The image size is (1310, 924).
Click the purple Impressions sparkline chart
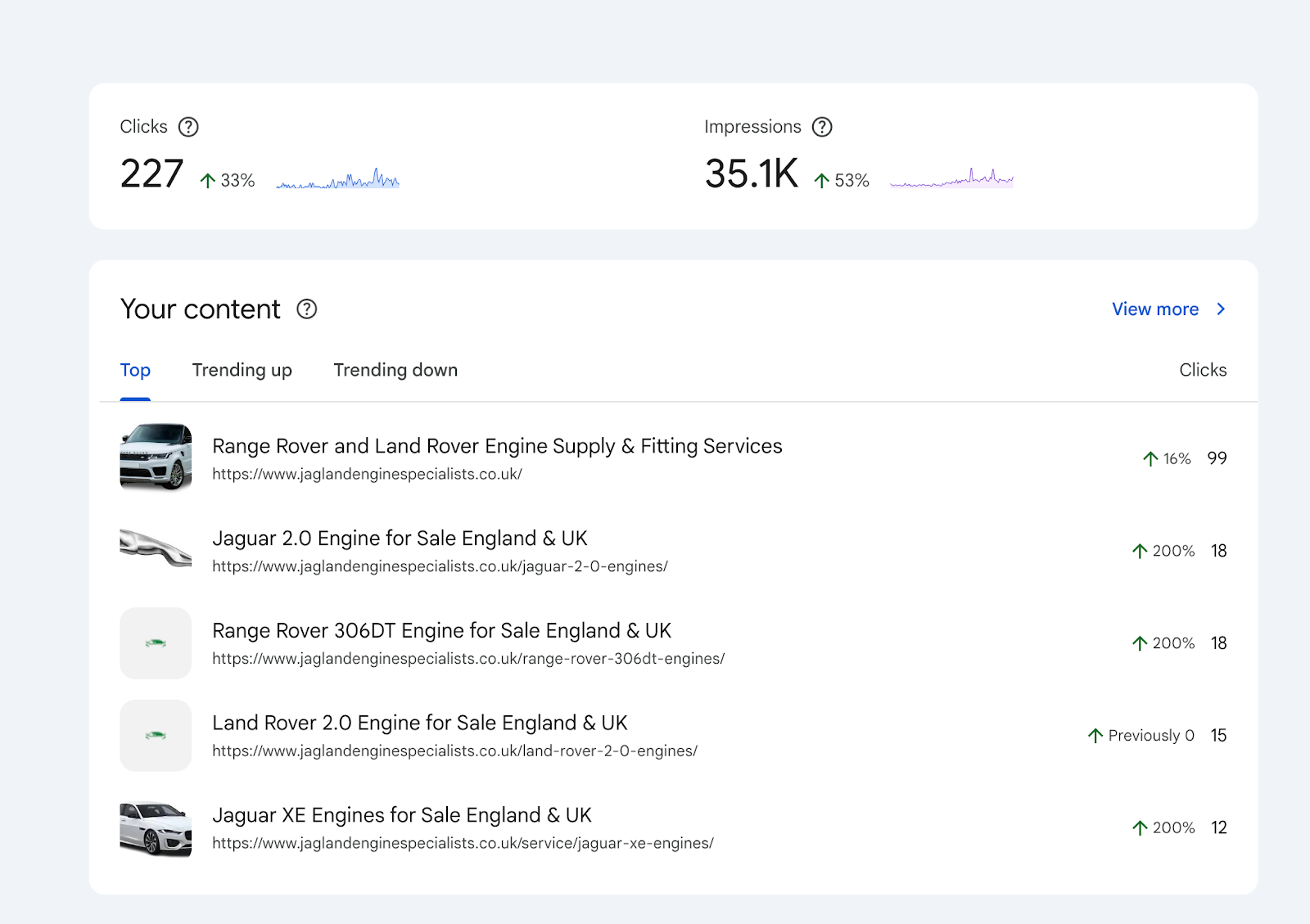click(x=951, y=179)
